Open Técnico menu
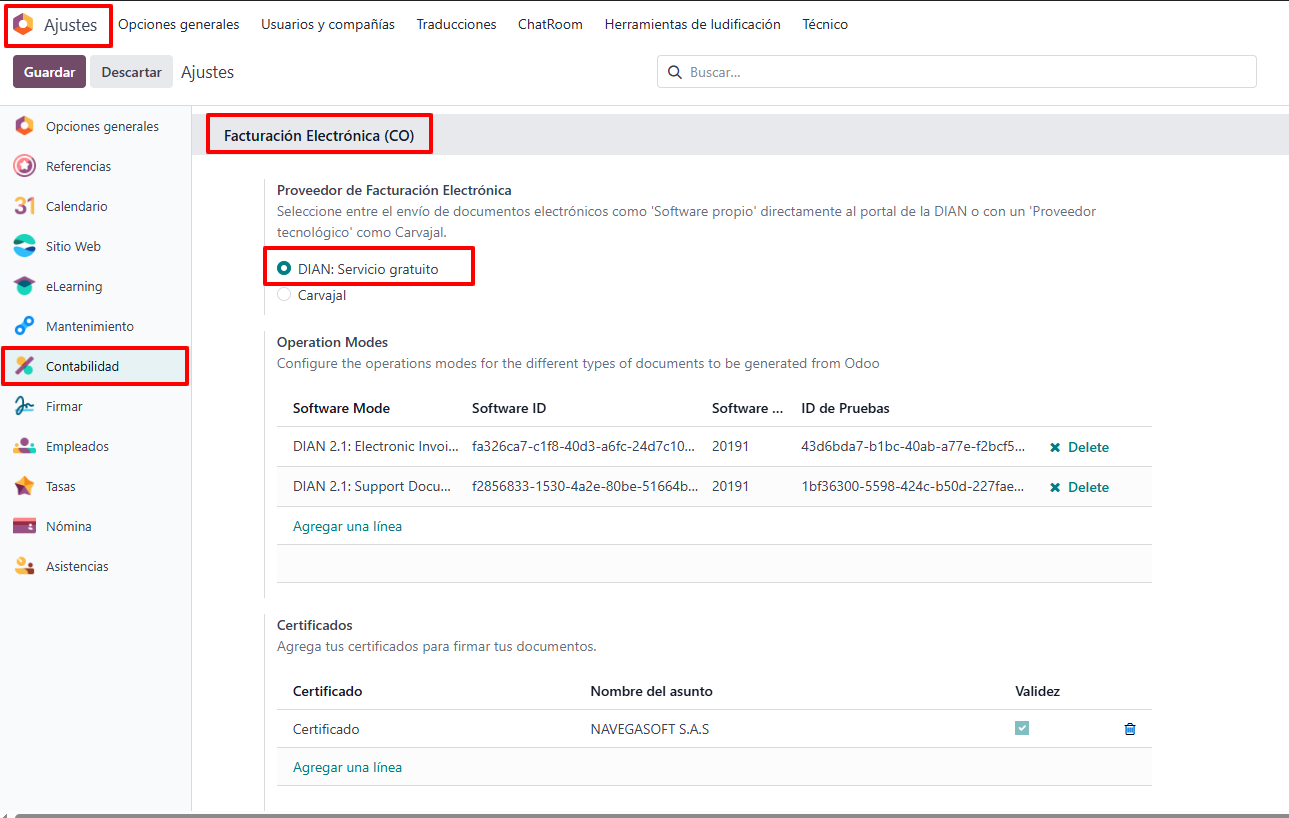The image size is (1289, 818). [825, 25]
